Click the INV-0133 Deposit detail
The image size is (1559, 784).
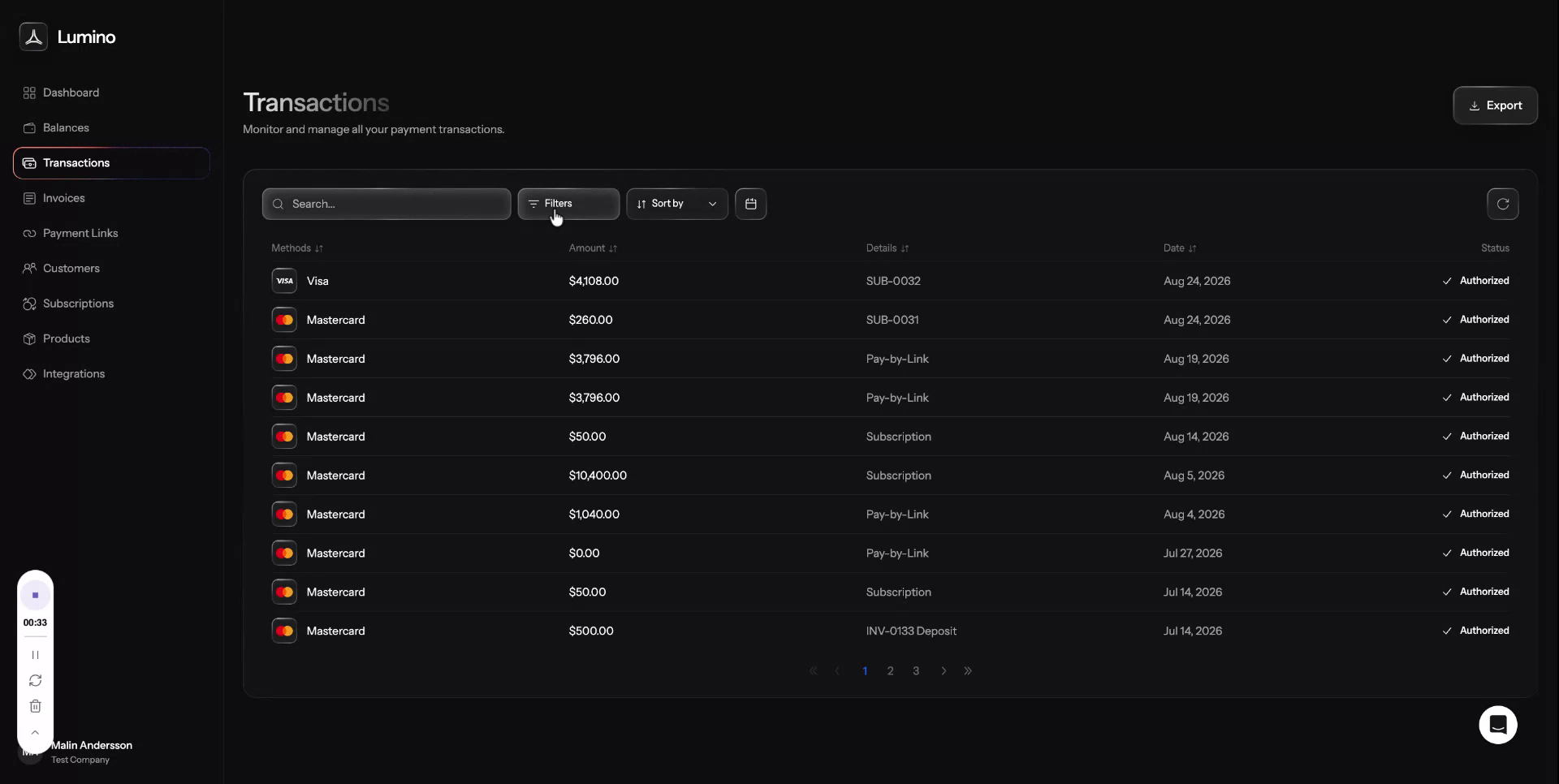tap(911, 631)
